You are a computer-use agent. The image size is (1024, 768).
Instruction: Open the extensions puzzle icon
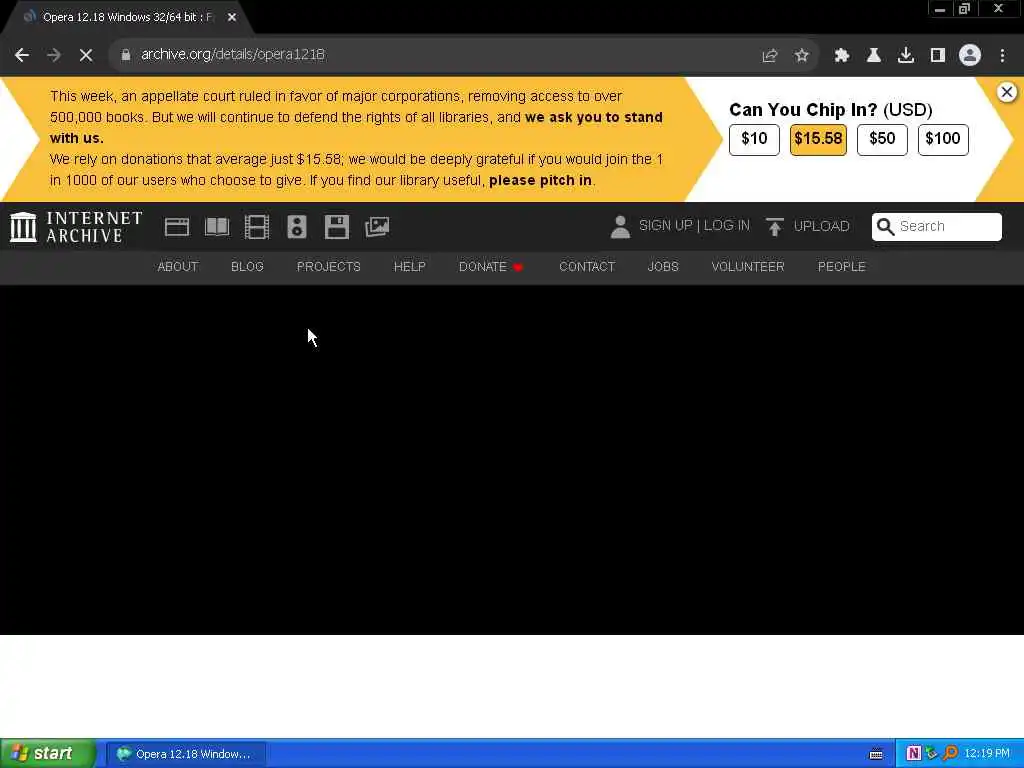[x=842, y=56]
